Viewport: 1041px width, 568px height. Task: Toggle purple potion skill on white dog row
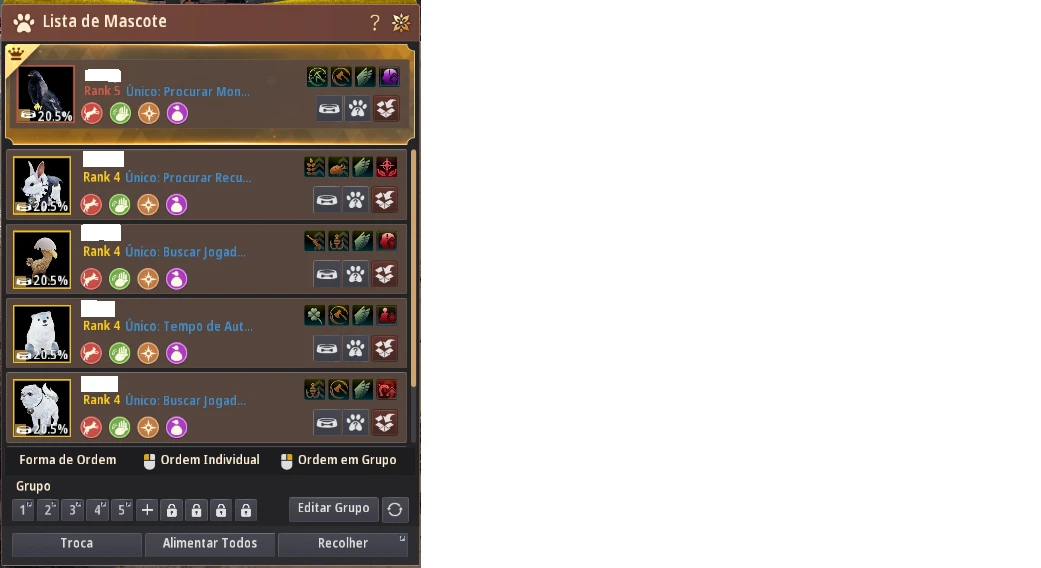pyautogui.click(x=177, y=427)
